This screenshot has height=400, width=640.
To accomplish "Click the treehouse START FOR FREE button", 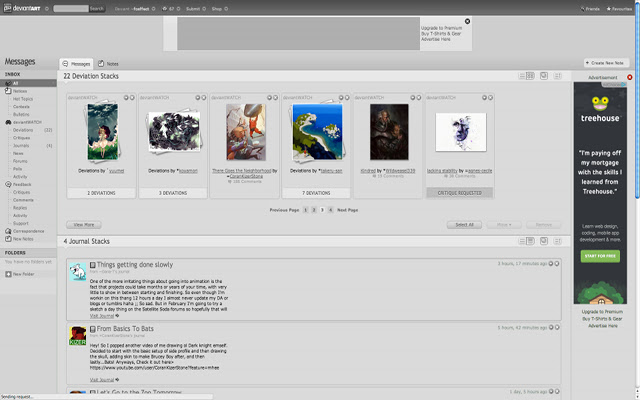I will [x=600, y=256].
